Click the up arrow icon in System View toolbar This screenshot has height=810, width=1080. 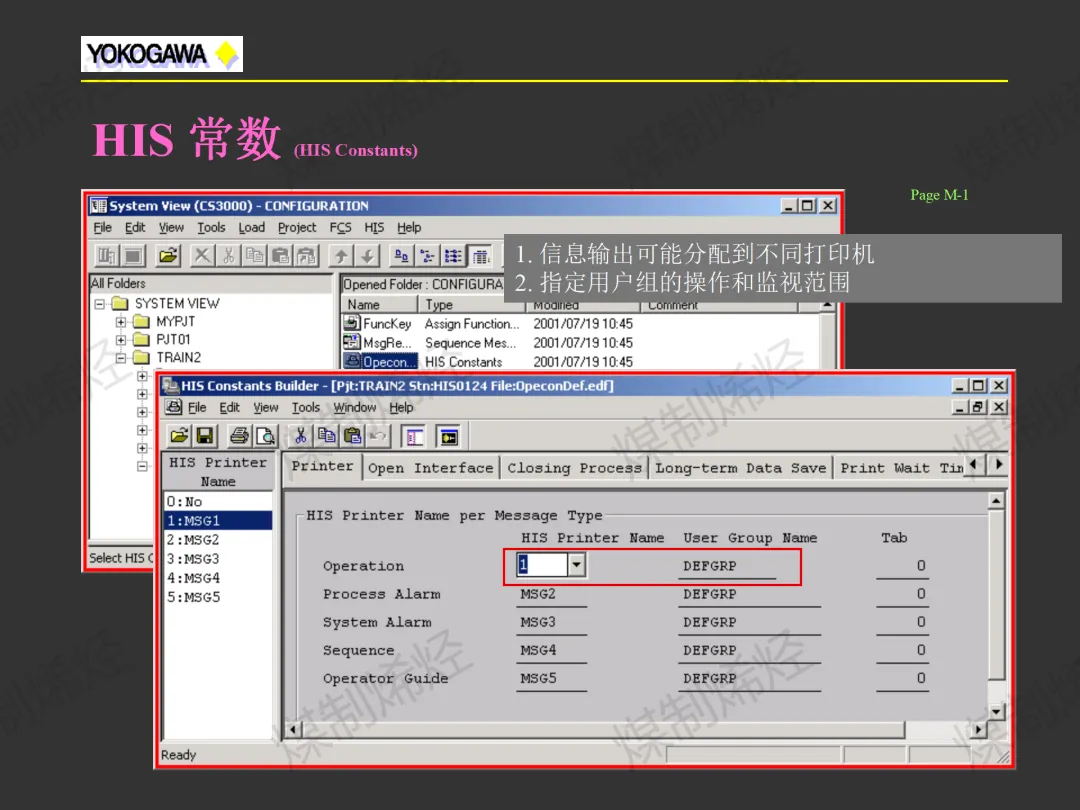(x=341, y=256)
